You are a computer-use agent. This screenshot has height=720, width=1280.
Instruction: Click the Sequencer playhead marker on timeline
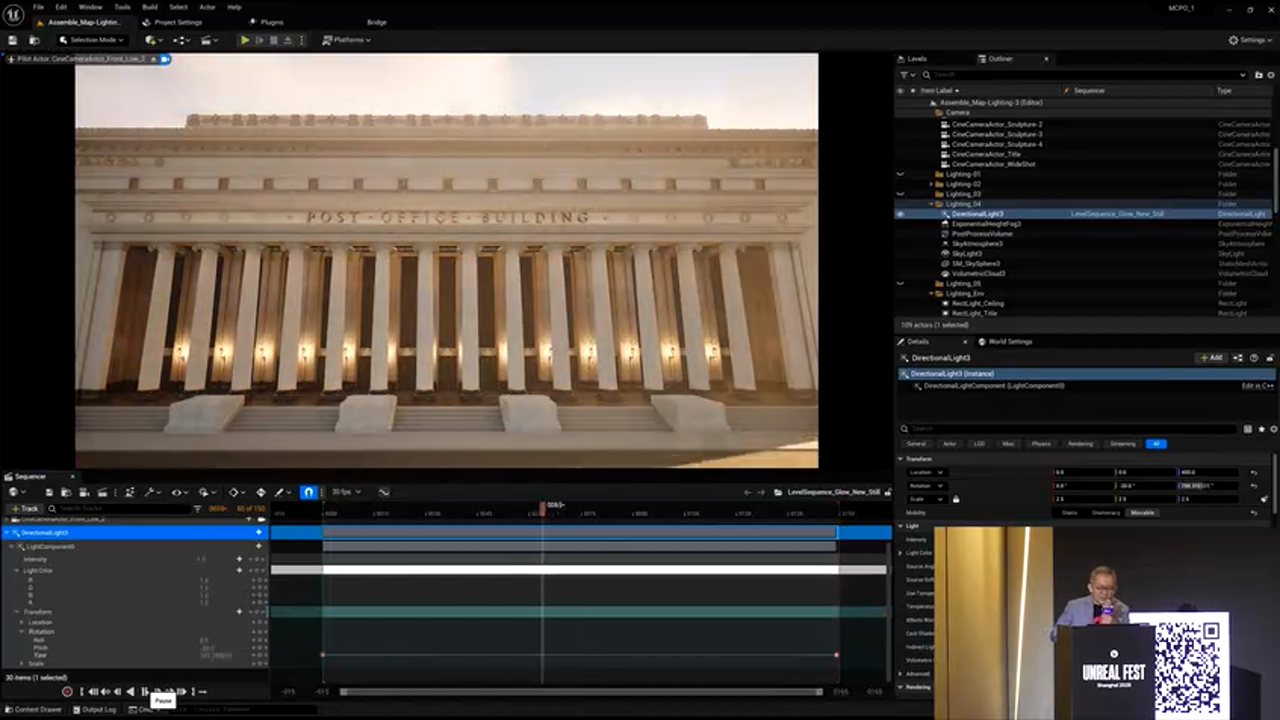[543, 507]
